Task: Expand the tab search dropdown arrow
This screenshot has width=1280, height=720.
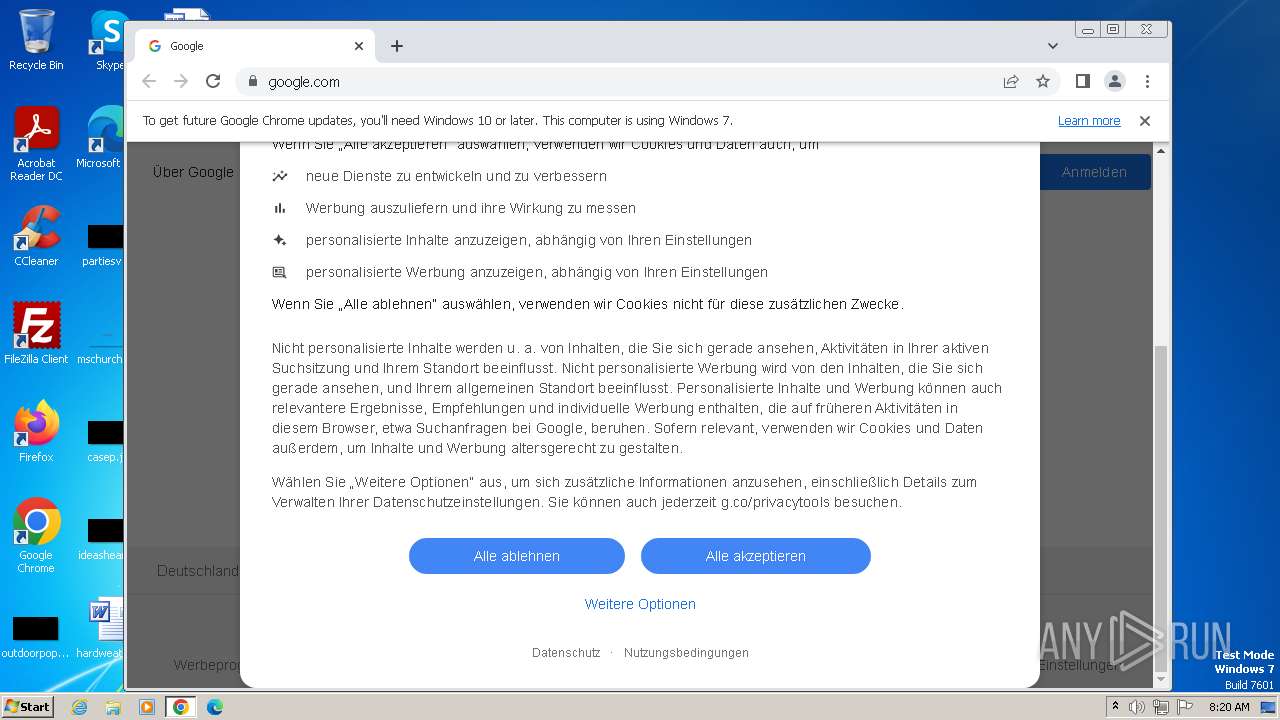Action: click(1052, 46)
